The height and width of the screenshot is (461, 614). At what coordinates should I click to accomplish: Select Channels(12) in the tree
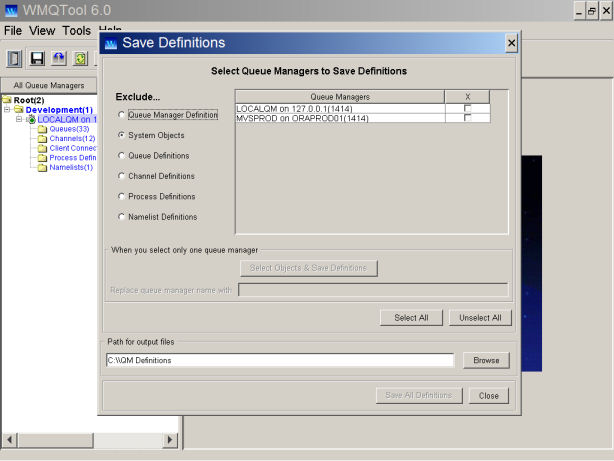coord(72,139)
